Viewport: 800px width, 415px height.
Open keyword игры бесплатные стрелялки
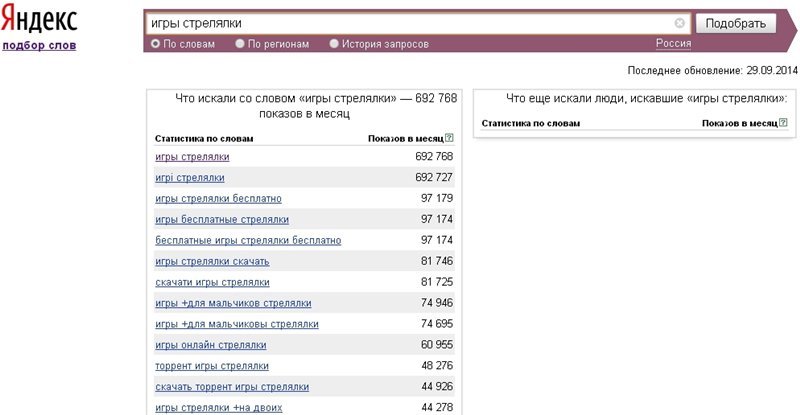pos(222,219)
